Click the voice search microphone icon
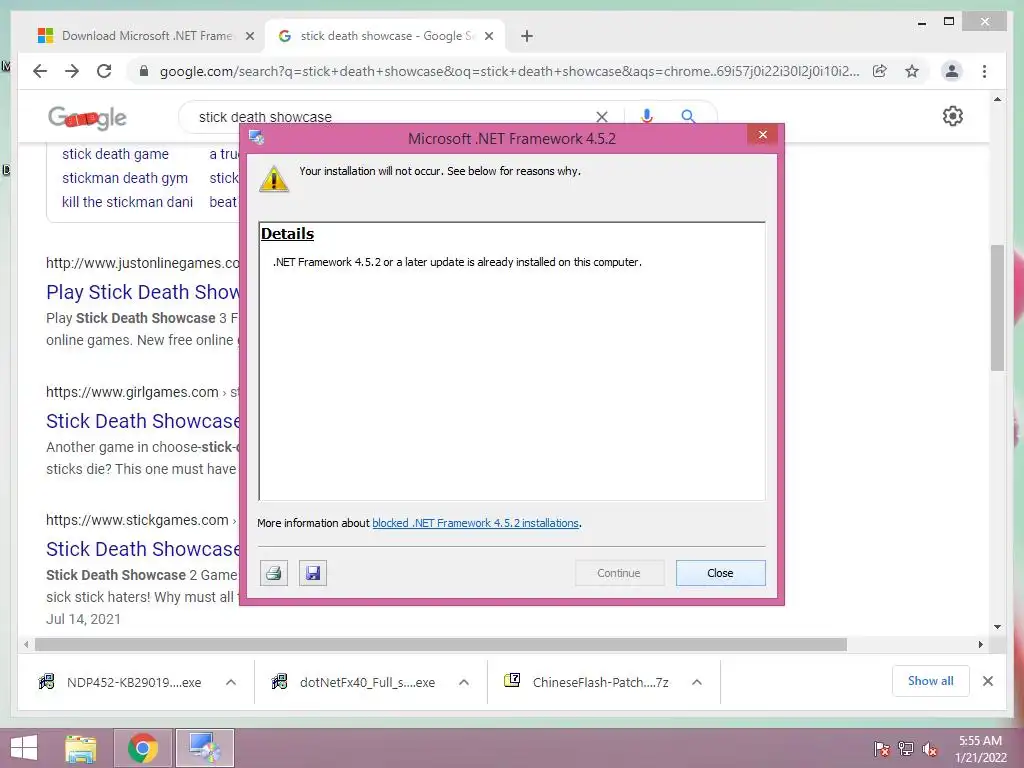The image size is (1024, 768). (647, 116)
